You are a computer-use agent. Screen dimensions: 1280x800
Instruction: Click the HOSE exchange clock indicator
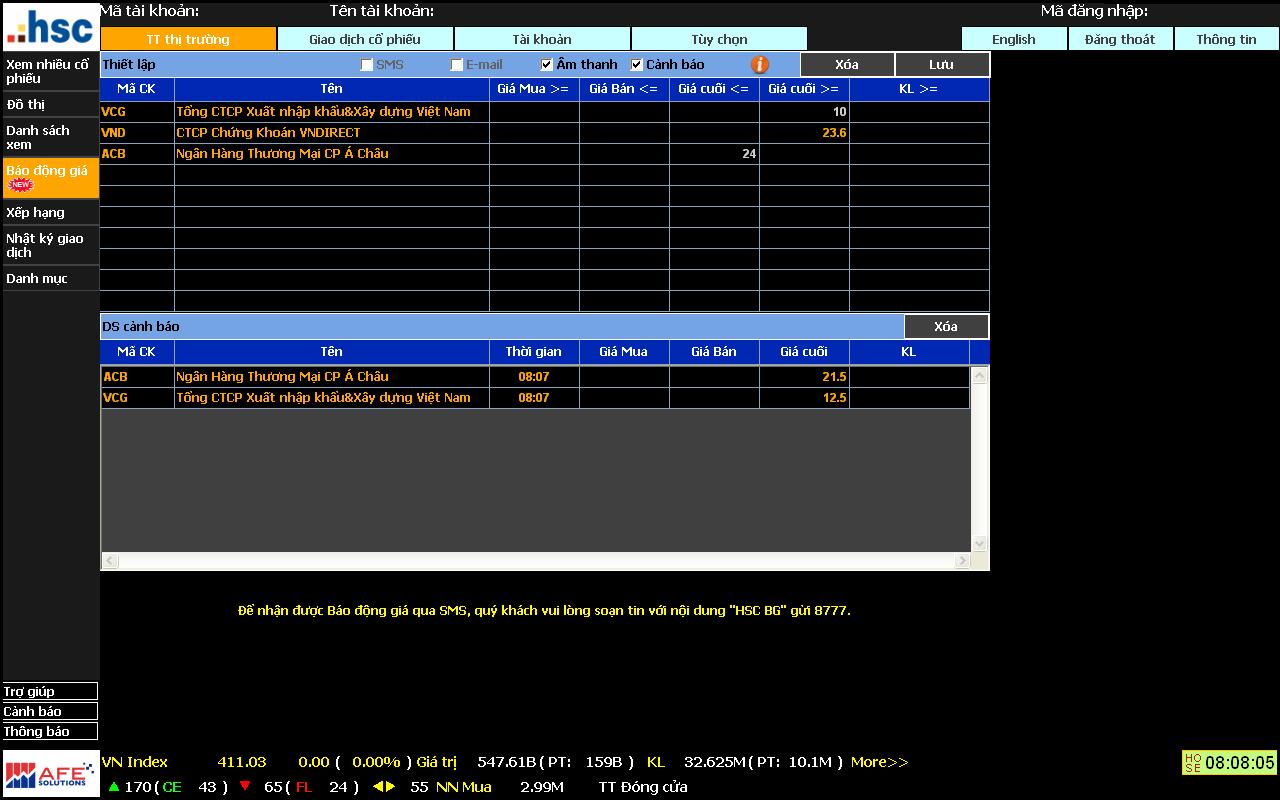coord(1230,763)
